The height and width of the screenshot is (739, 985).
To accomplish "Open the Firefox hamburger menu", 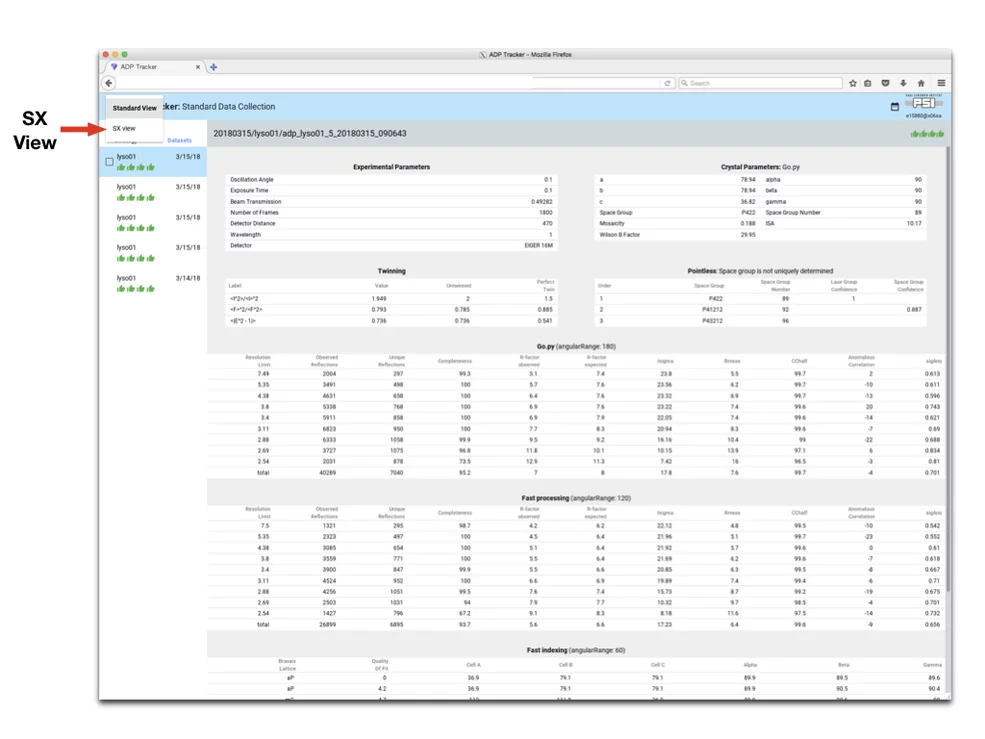I will (941, 83).
